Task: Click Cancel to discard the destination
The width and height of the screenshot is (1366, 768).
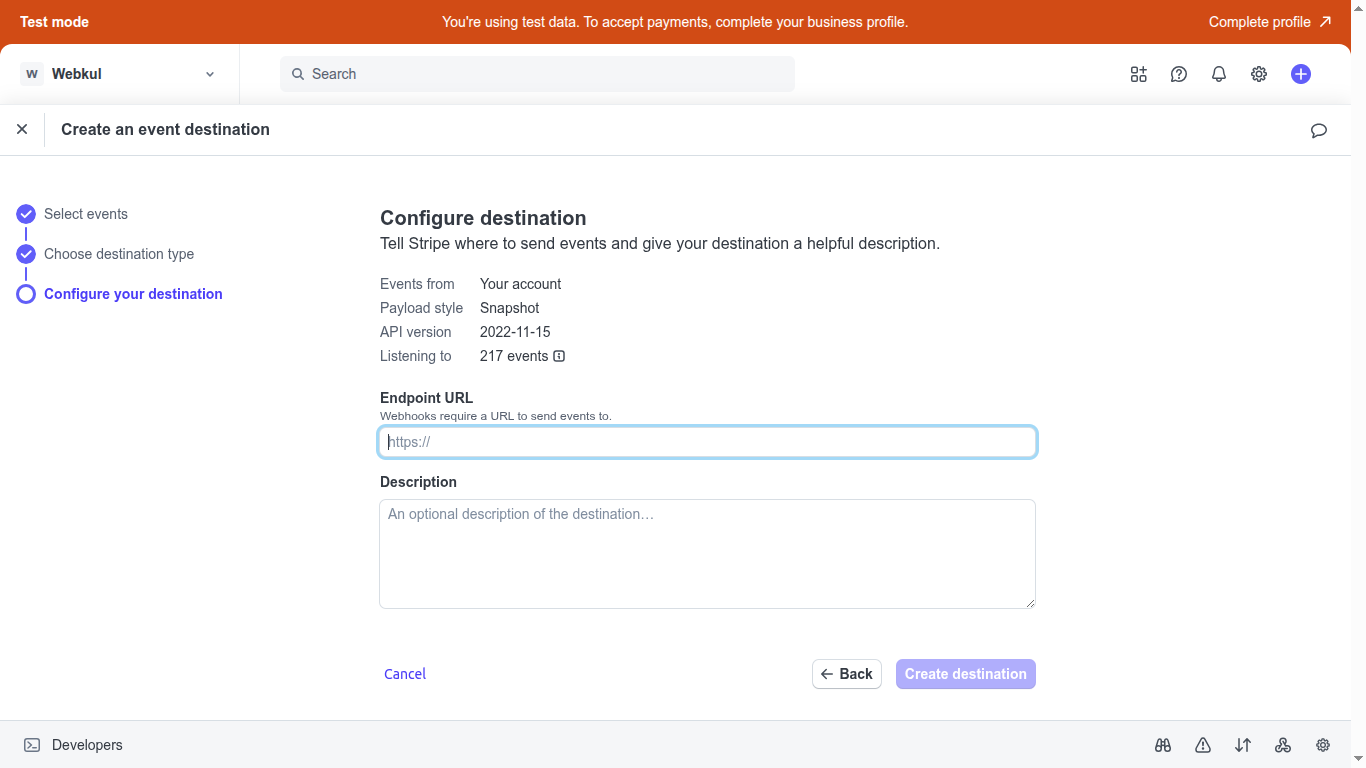Action: (x=404, y=673)
